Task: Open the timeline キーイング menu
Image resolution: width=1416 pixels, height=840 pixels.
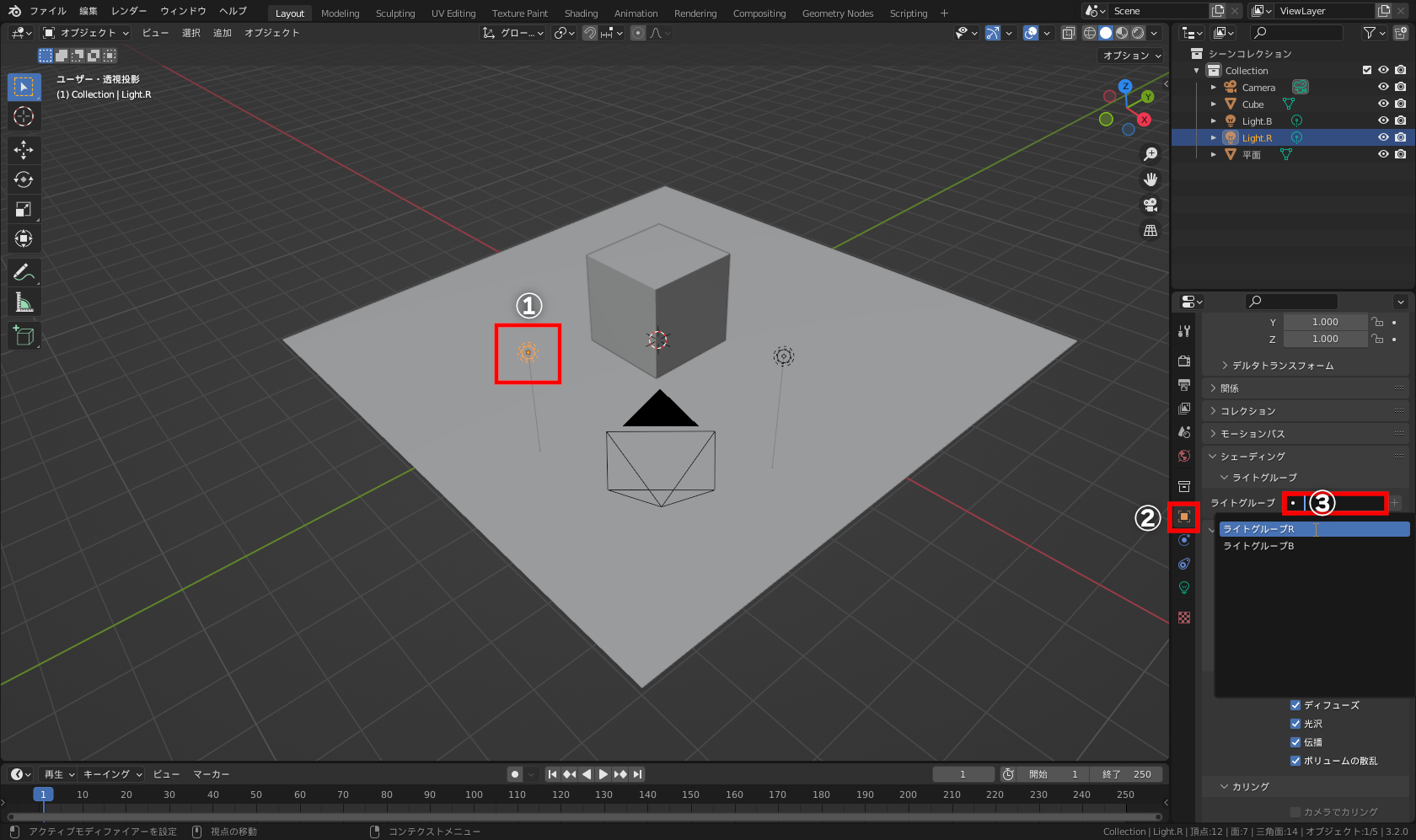Action: (113, 774)
